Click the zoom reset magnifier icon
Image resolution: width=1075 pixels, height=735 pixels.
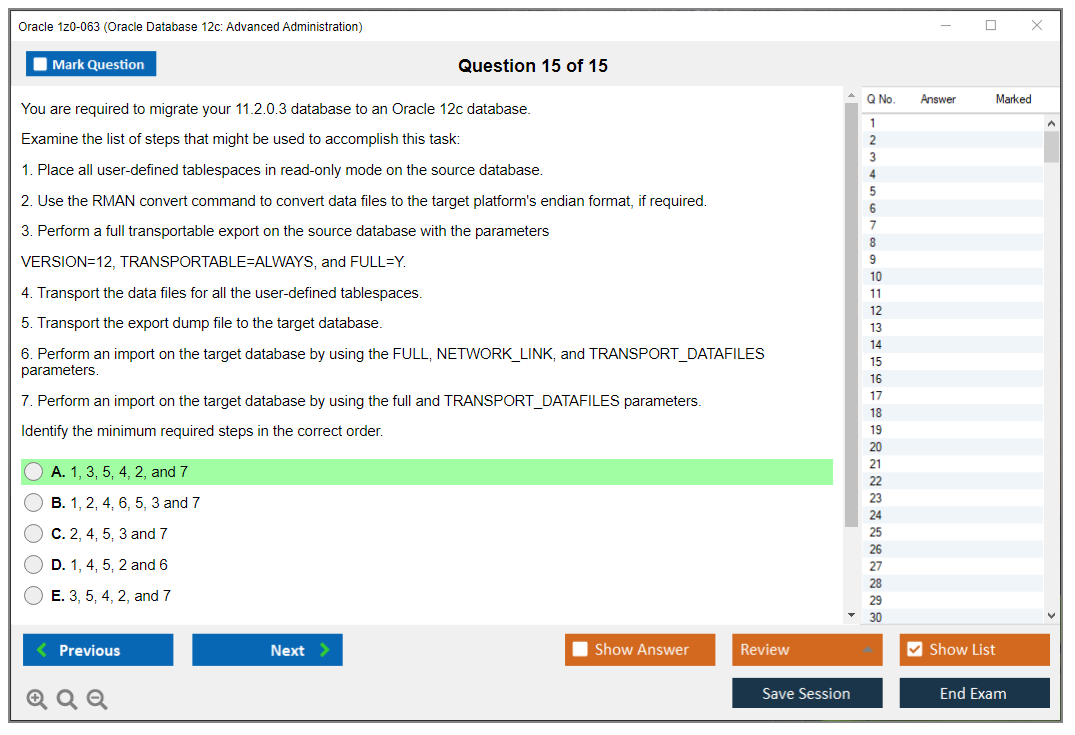[x=67, y=699]
